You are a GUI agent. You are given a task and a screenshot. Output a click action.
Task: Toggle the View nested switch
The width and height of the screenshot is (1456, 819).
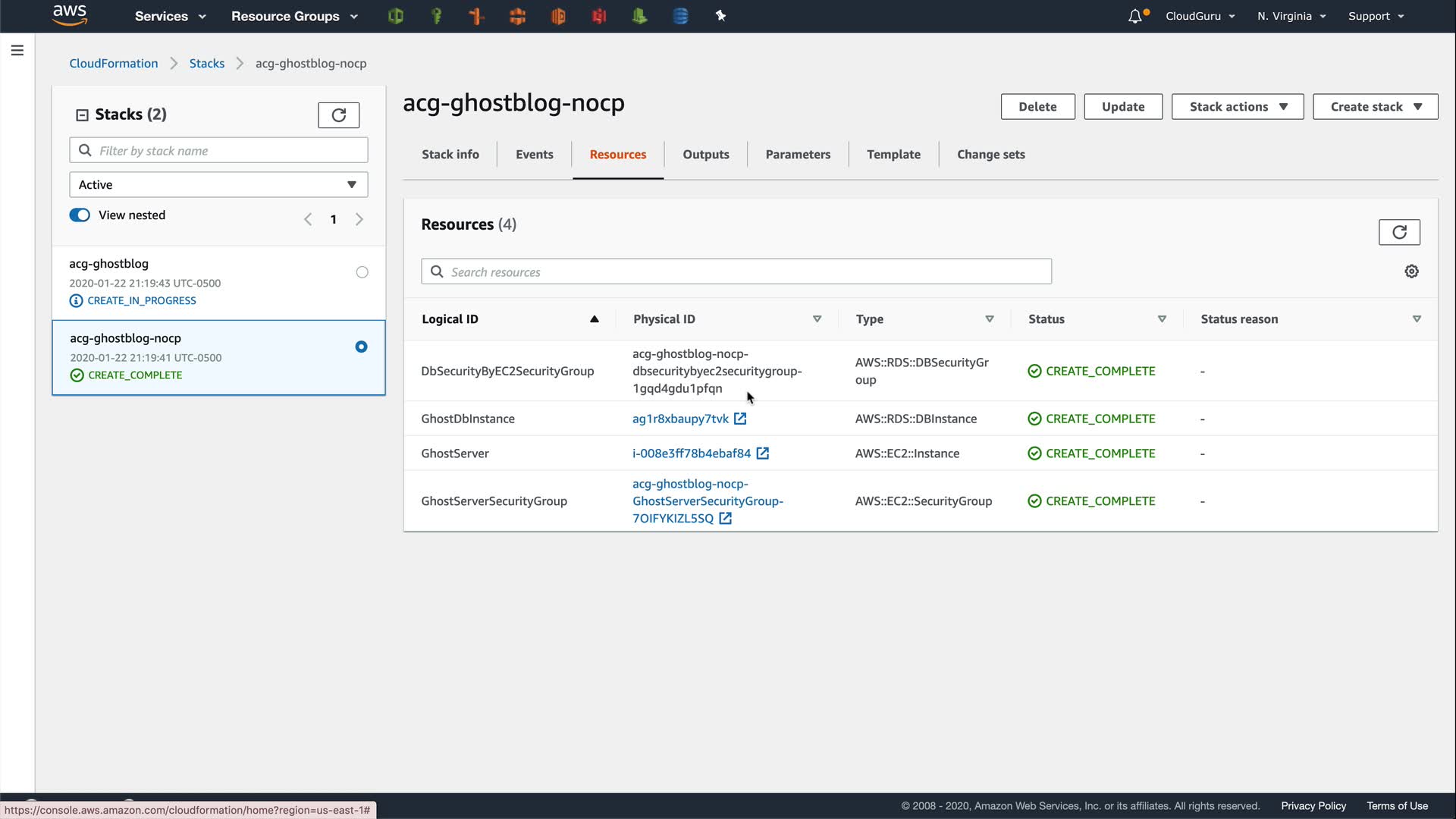[x=80, y=215]
